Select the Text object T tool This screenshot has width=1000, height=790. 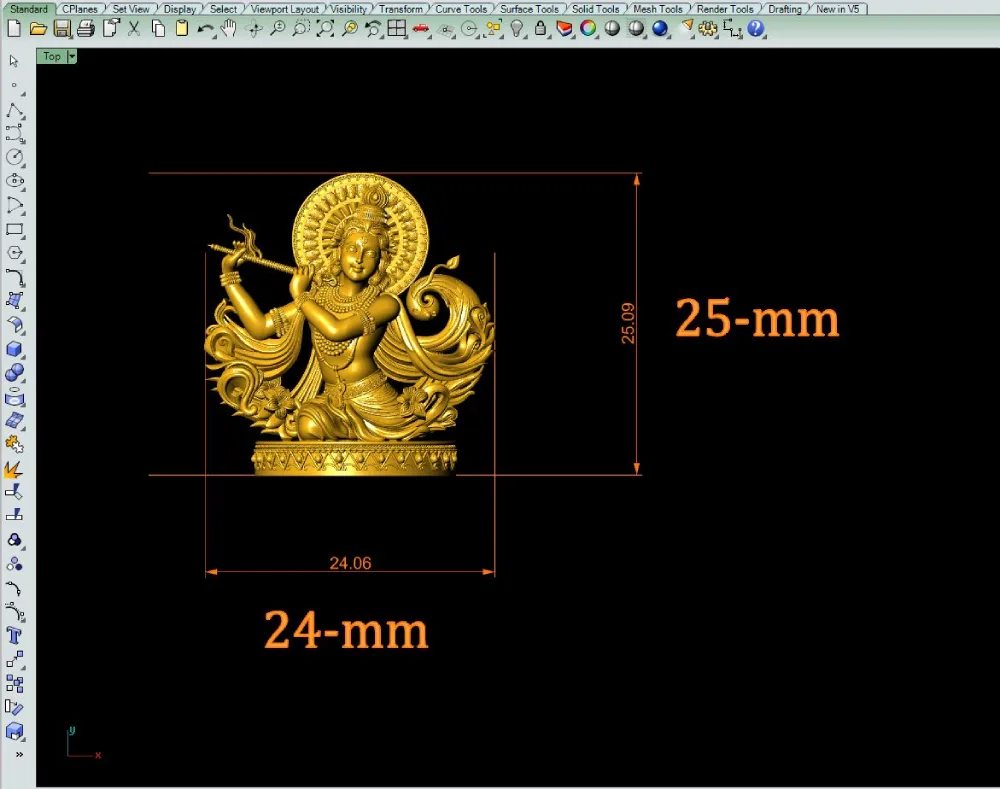point(14,636)
